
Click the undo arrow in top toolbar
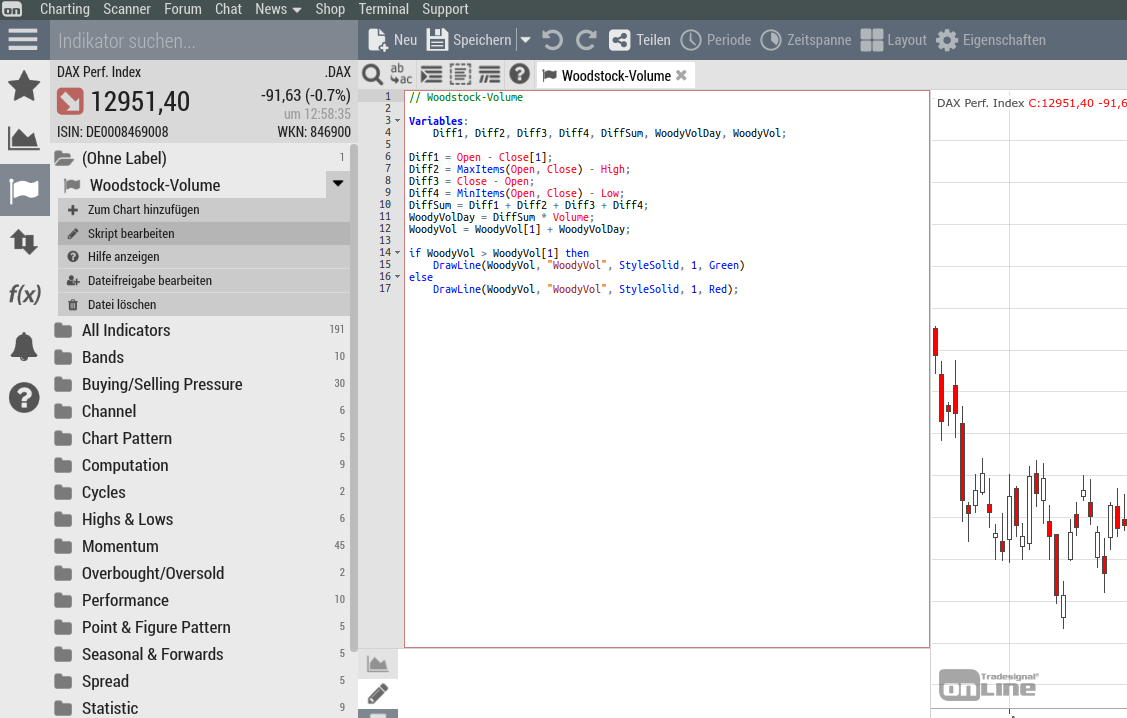(552, 40)
